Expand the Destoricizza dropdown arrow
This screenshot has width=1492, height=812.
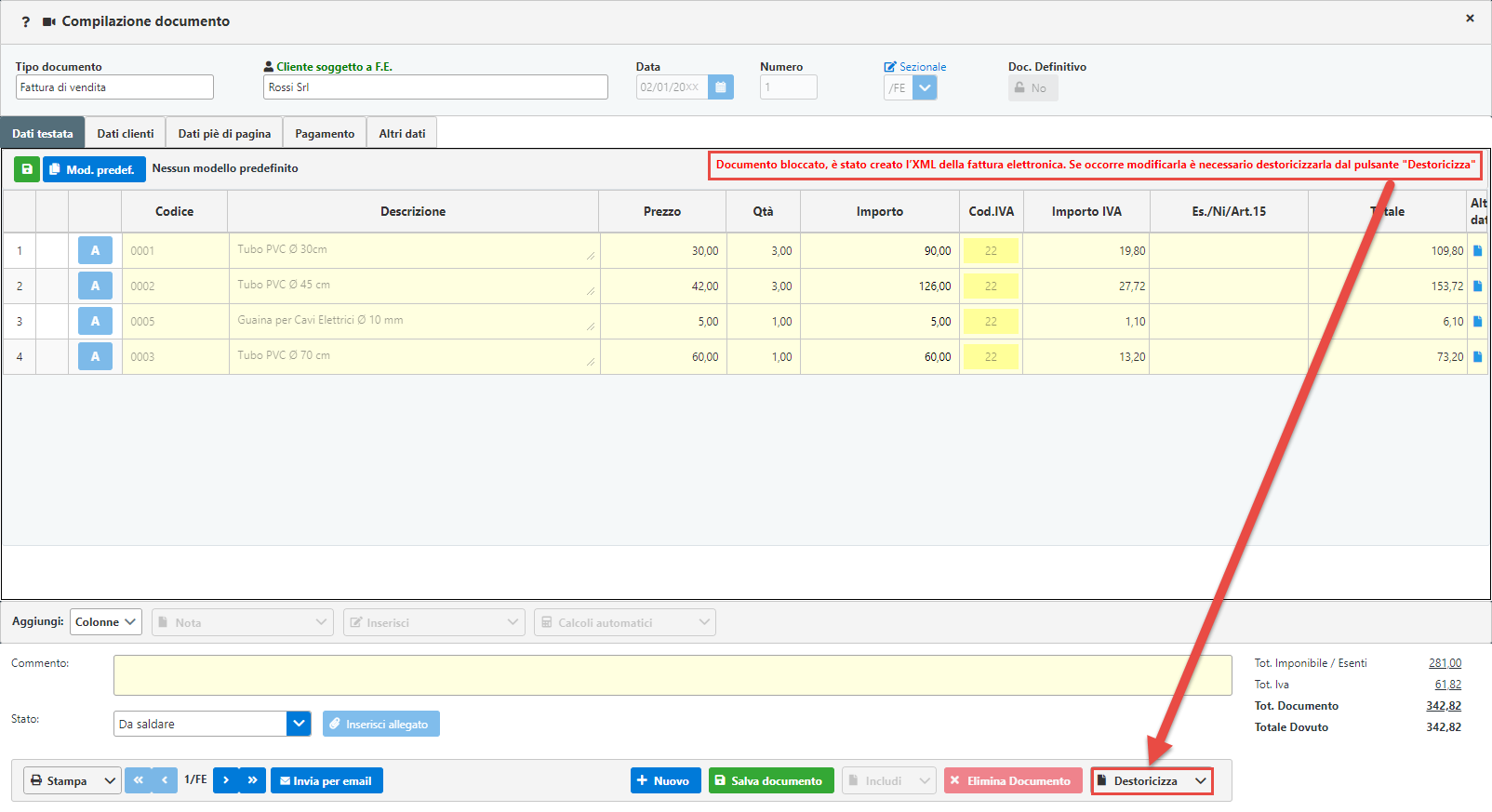tap(1201, 780)
